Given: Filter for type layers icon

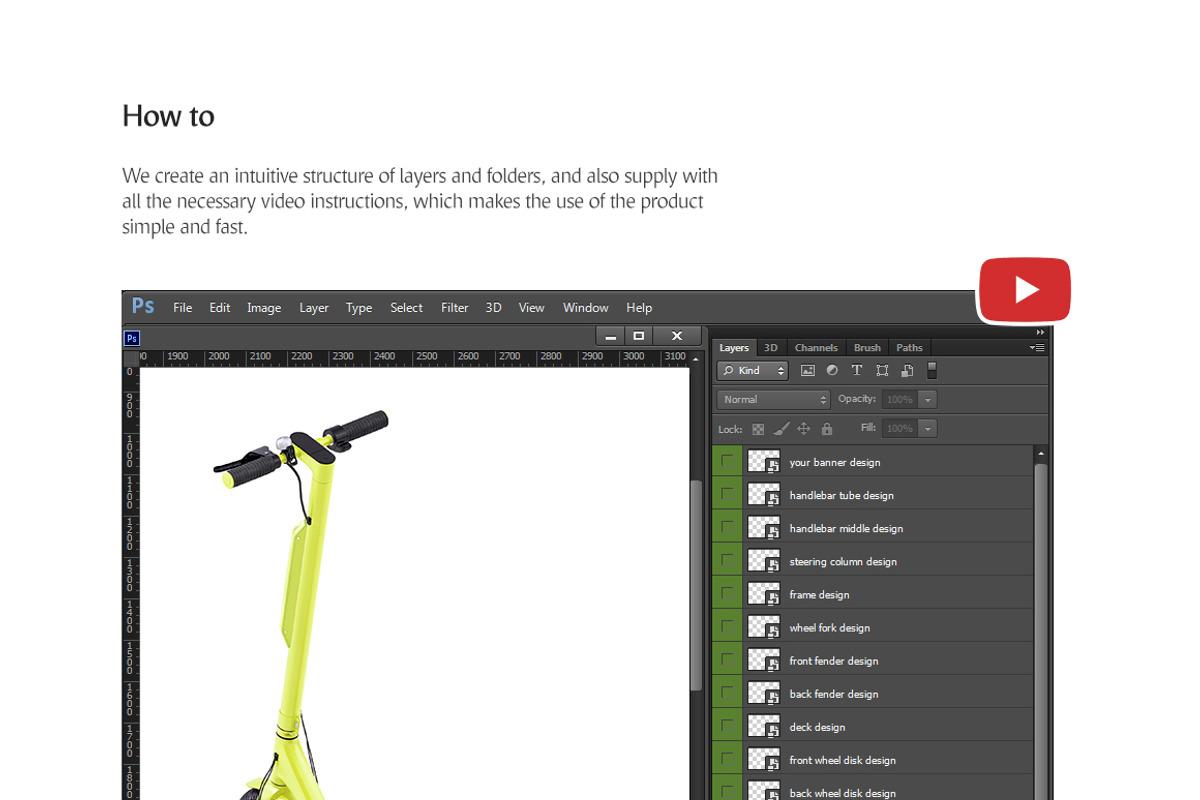Looking at the screenshot, I should (856, 370).
